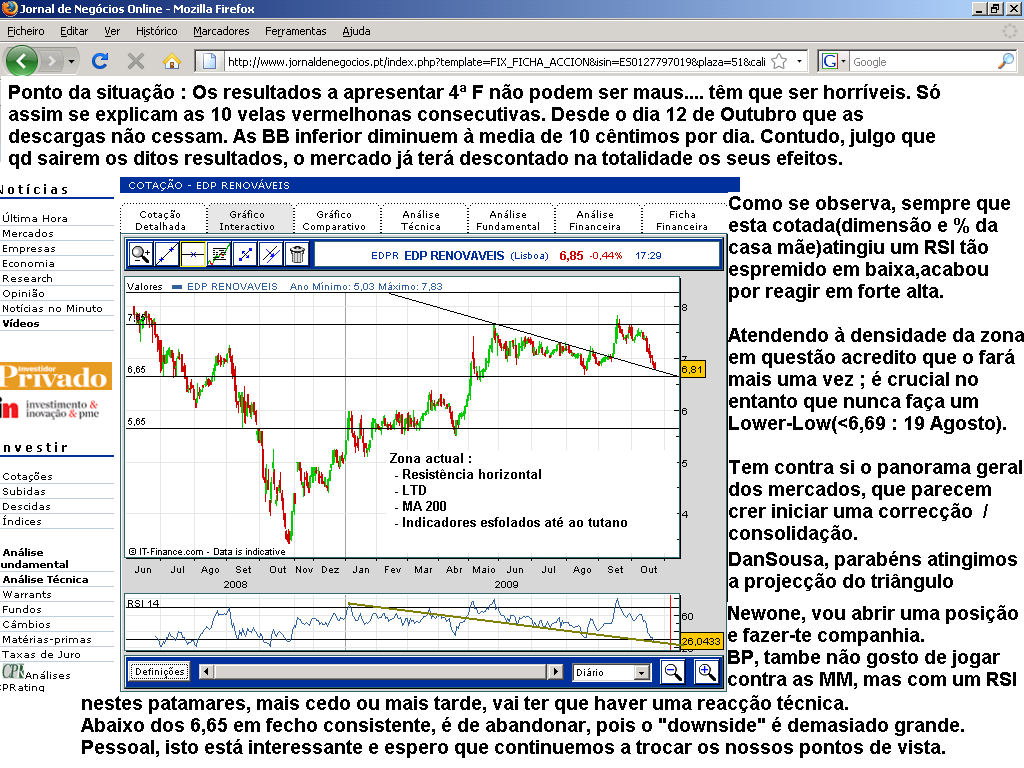The image size is (1024, 768).
Task: Open the Vídeos link
Action: click(x=21, y=323)
